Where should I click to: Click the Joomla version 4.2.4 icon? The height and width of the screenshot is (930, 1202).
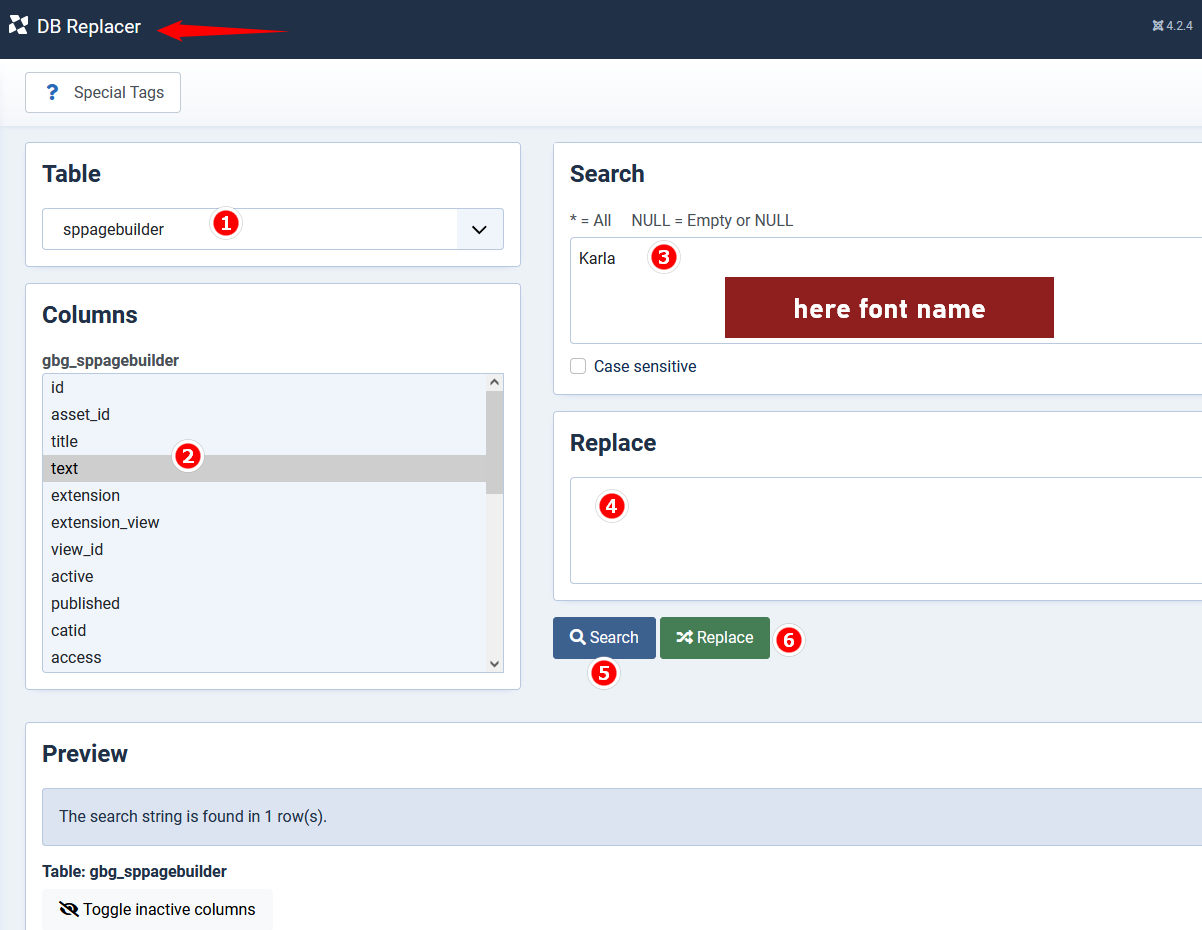click(x=1158, y=26)
